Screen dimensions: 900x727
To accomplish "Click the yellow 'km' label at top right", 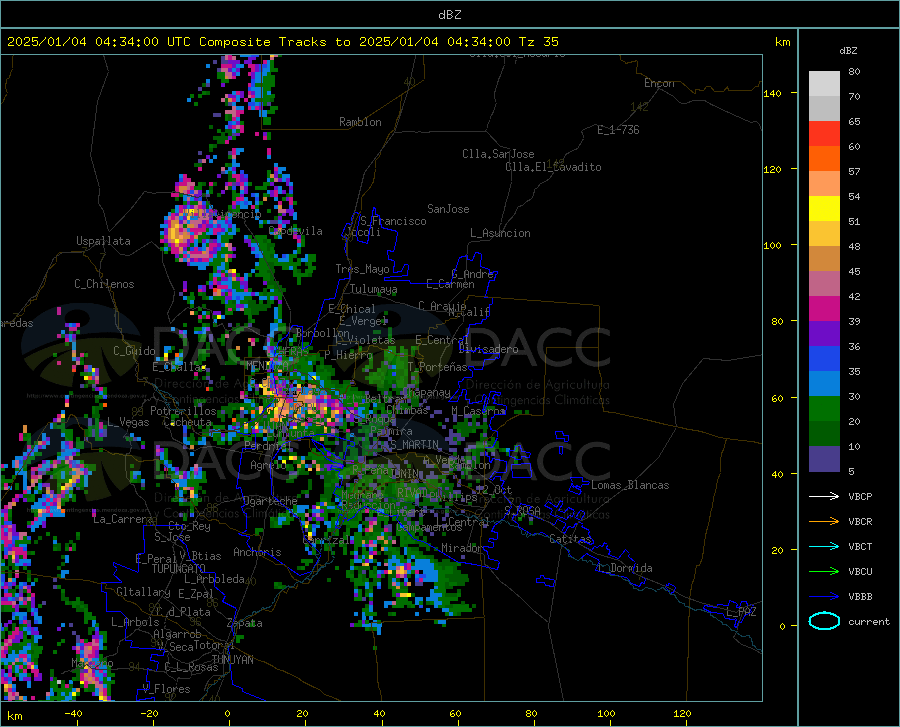I will (782, 42).
